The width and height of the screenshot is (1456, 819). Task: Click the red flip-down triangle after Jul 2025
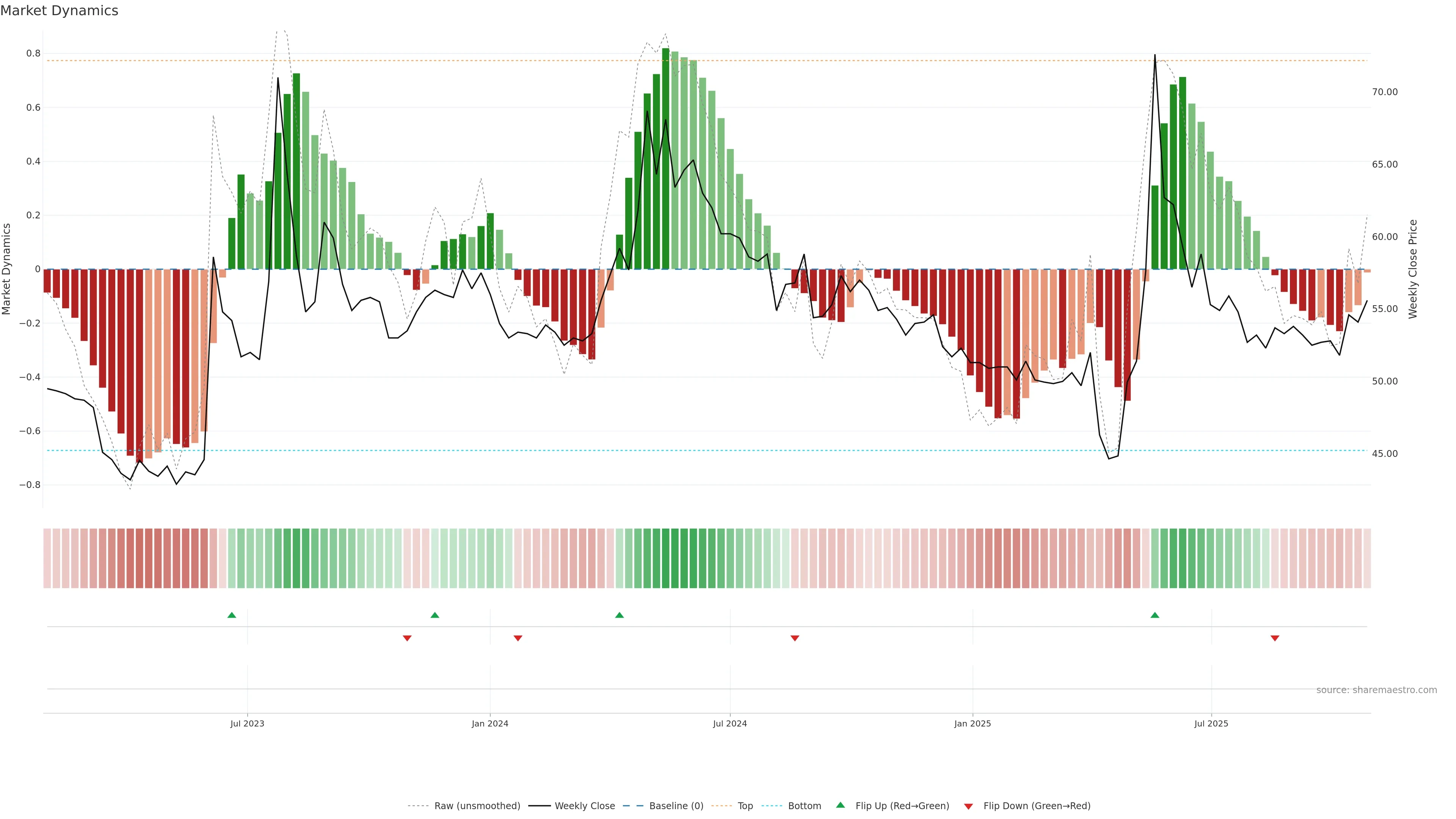click(x=1274, y=638)
